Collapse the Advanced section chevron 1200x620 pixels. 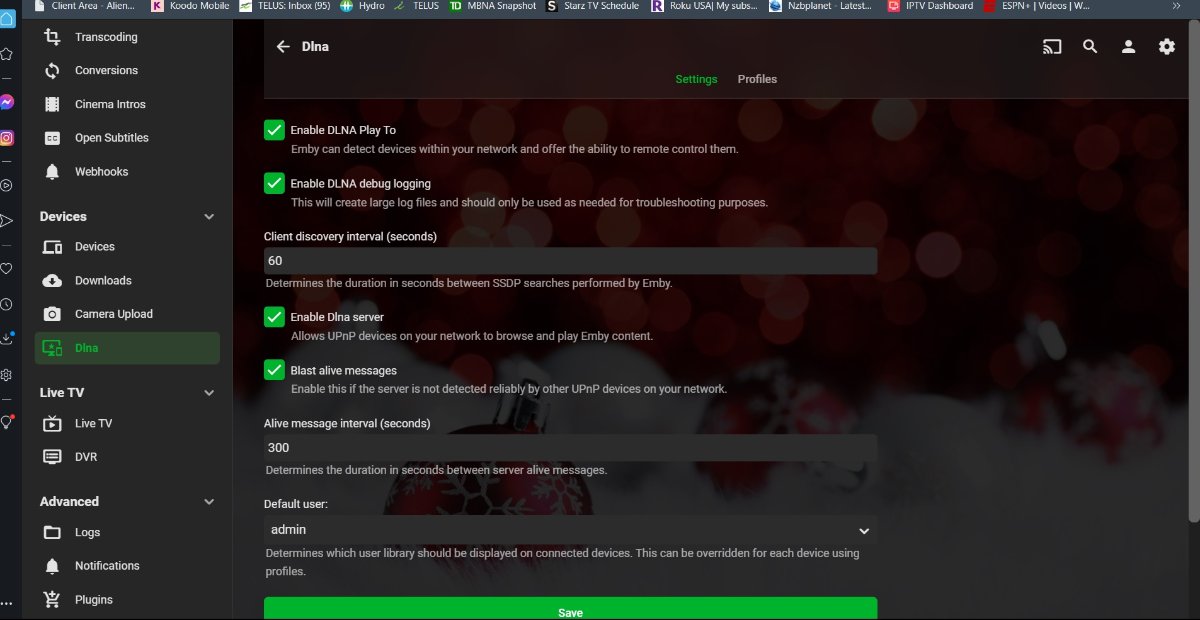[209, 502]
